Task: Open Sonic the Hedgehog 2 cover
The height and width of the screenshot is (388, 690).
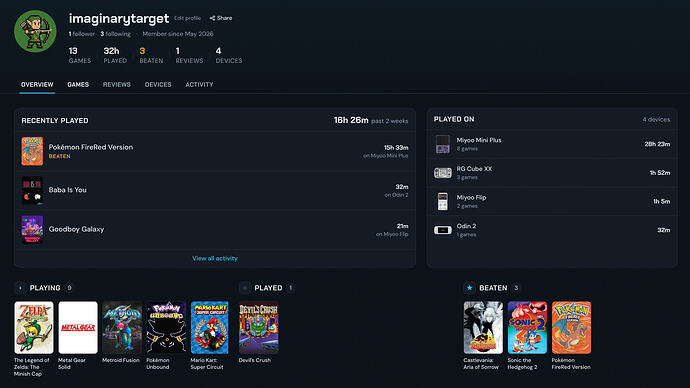Action: click(x=527, y=327)
